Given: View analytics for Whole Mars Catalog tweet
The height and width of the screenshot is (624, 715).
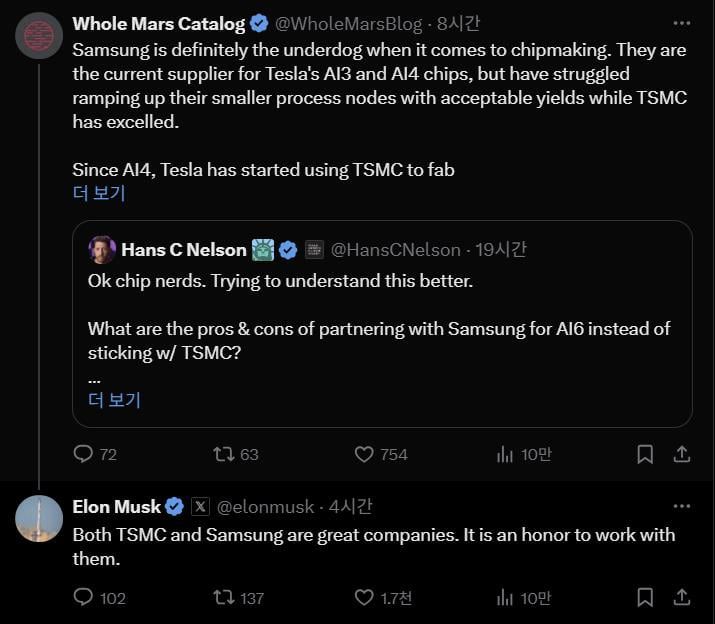Looking at the screenshot, I should point(506,454).
